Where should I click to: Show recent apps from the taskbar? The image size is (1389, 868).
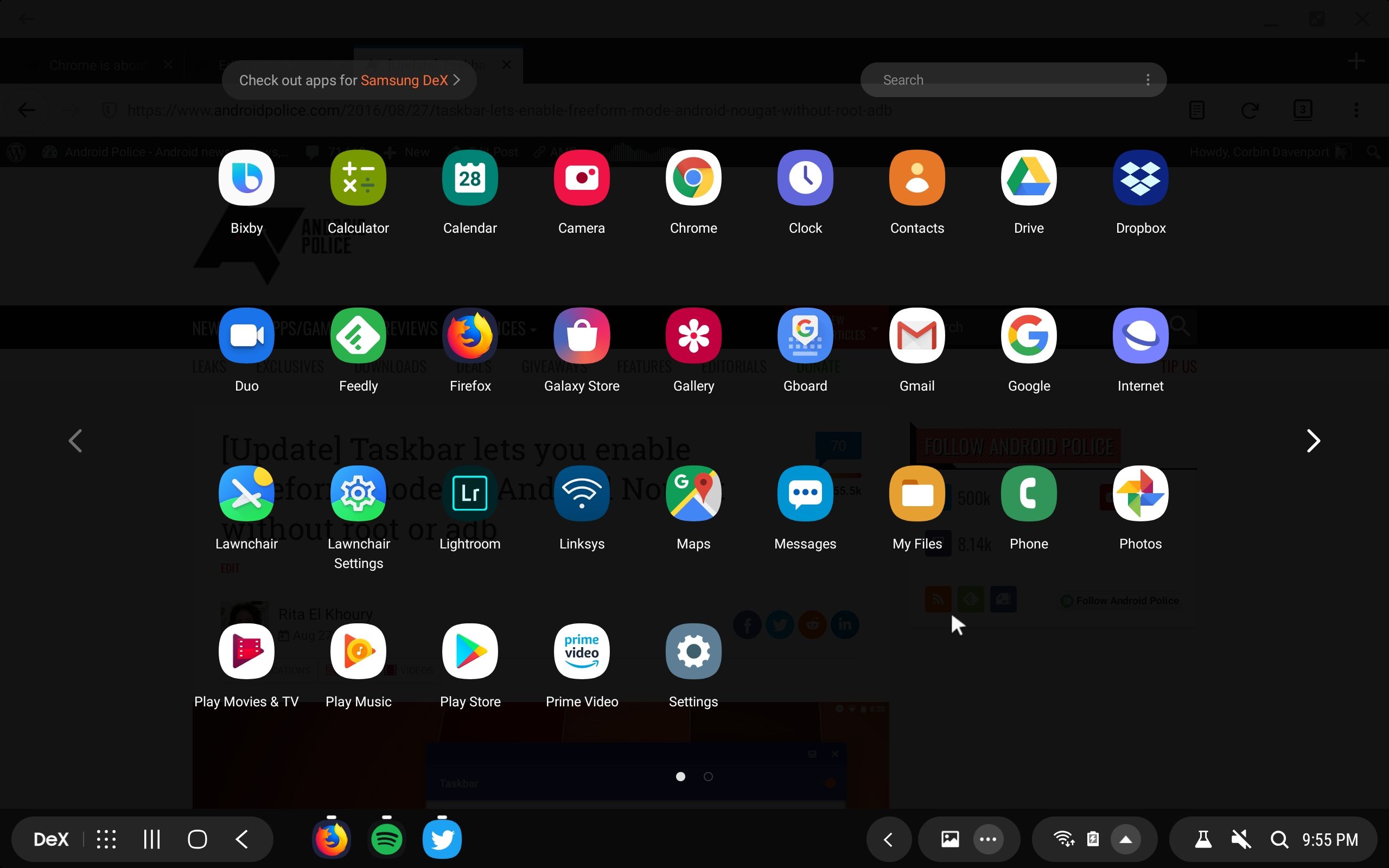point(151,838)
